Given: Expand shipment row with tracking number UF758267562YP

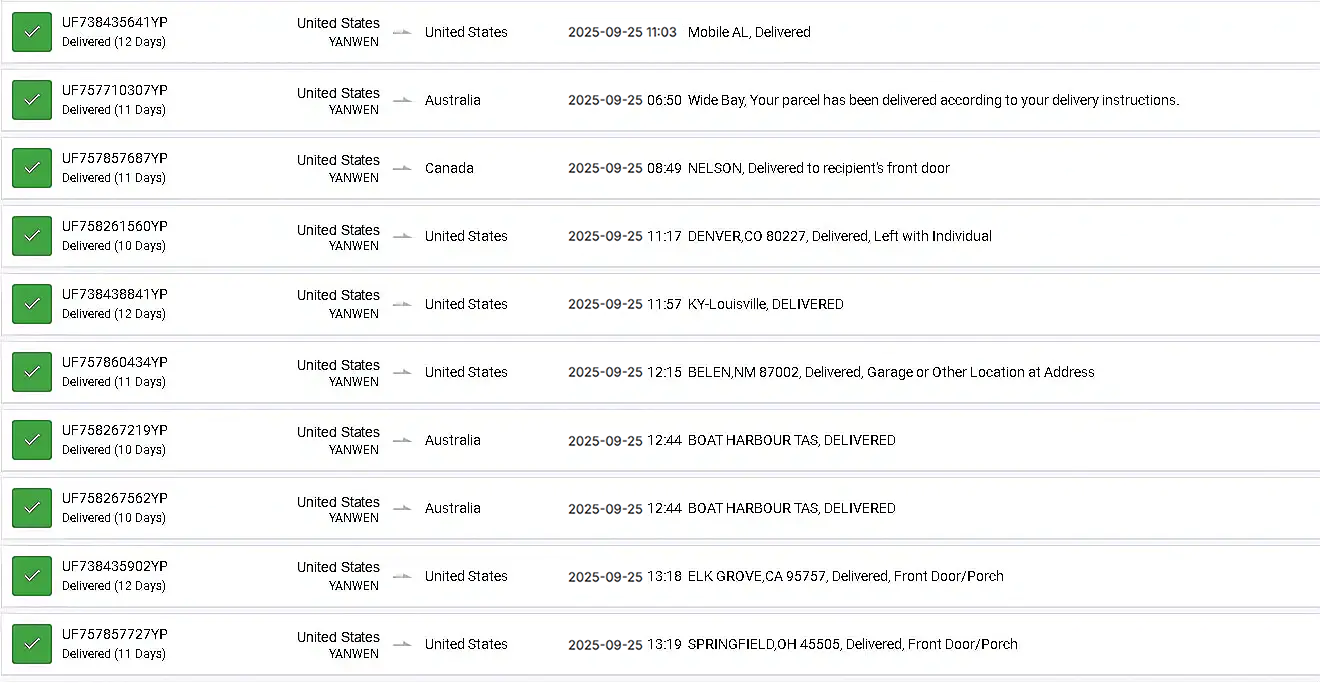Looking at the screenshot, I should click(660, 508).
